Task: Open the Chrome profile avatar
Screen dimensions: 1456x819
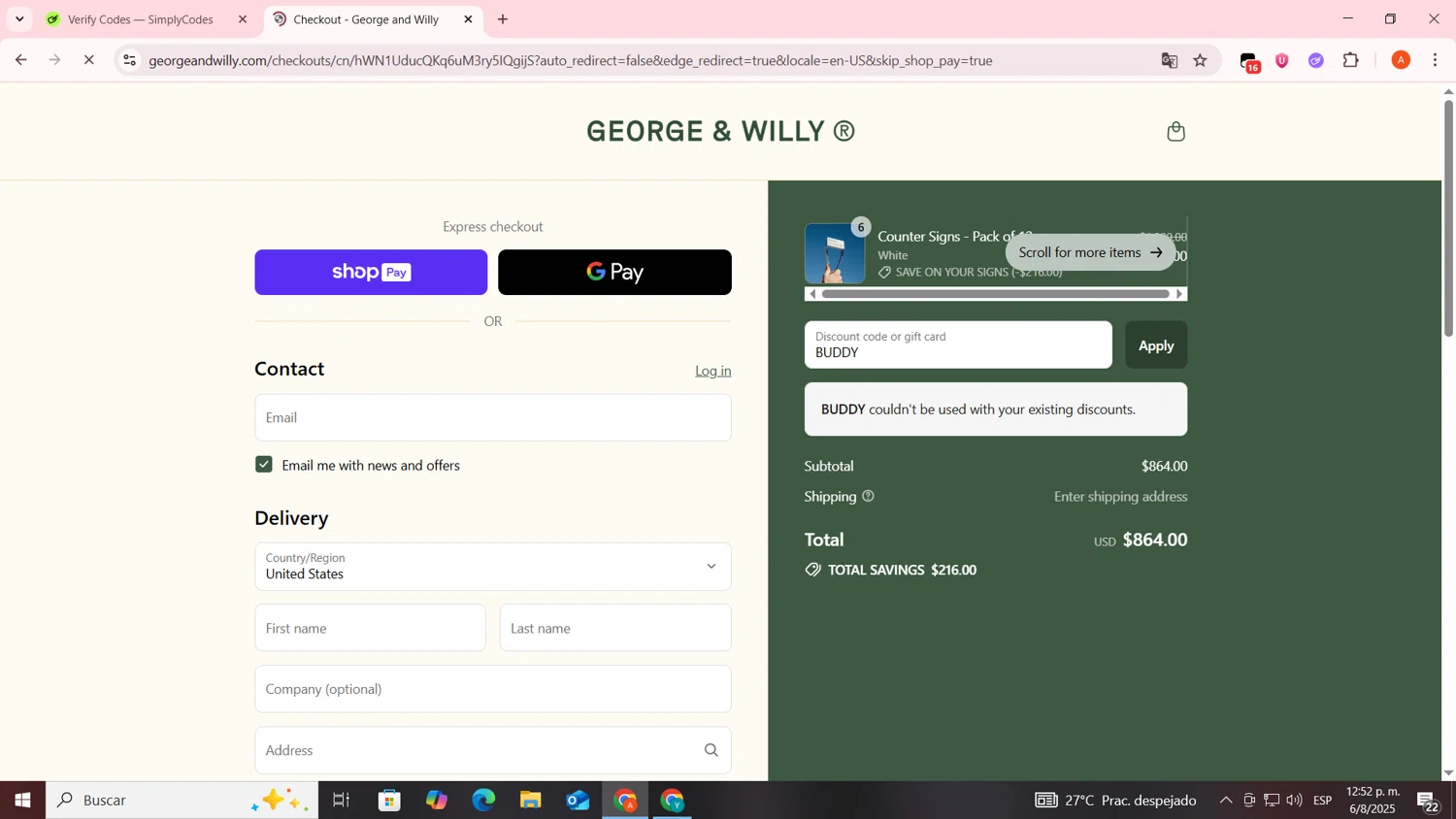Action: pos(1401,60)
